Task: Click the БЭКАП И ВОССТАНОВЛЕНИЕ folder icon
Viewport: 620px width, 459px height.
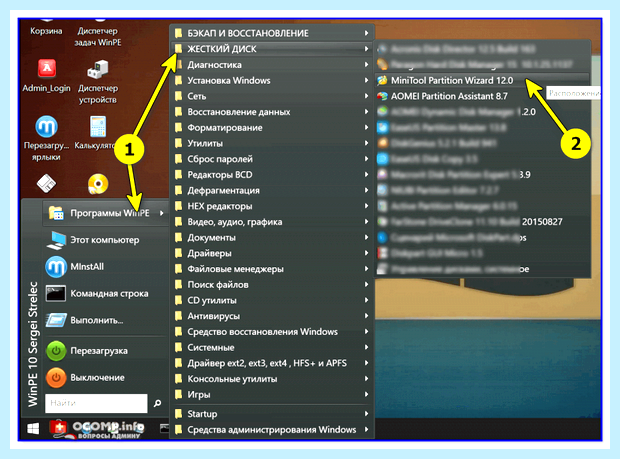Action: click(x=179, y=33)
